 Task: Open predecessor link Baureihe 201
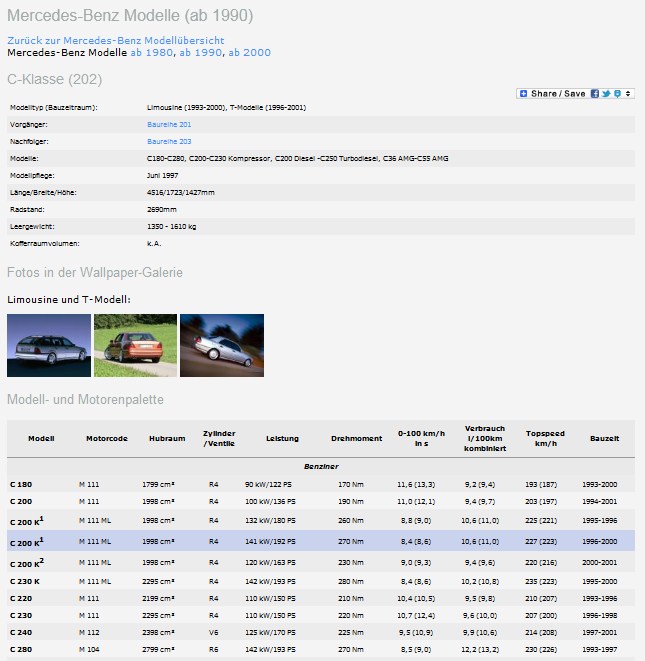coord(169,124)
